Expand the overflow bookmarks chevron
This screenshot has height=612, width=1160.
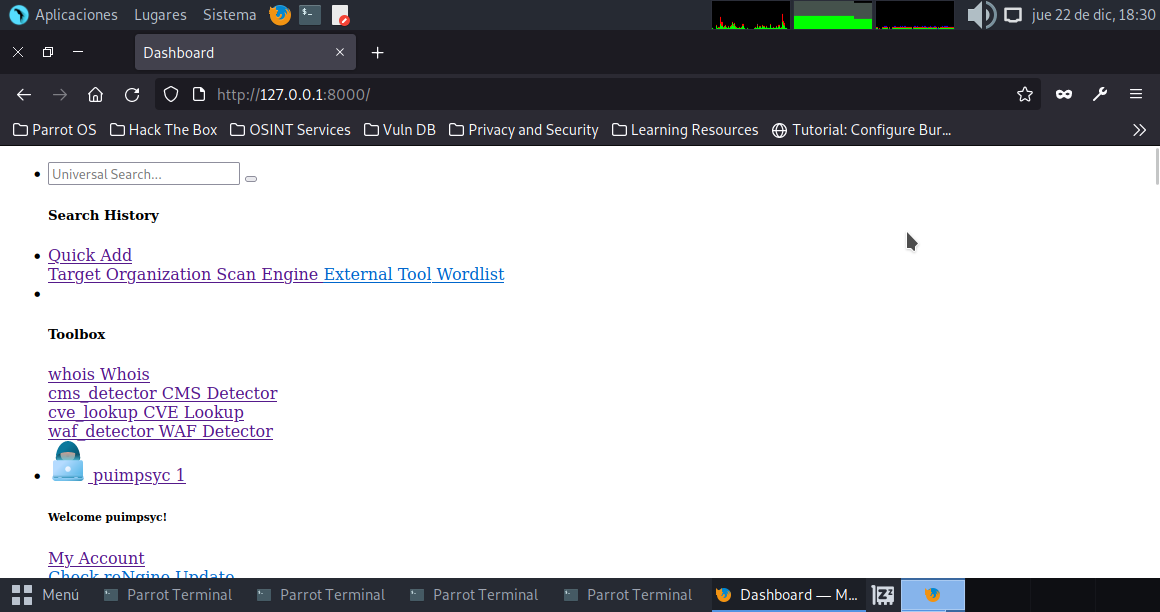pyautogui.click(x=1139, y=129)
